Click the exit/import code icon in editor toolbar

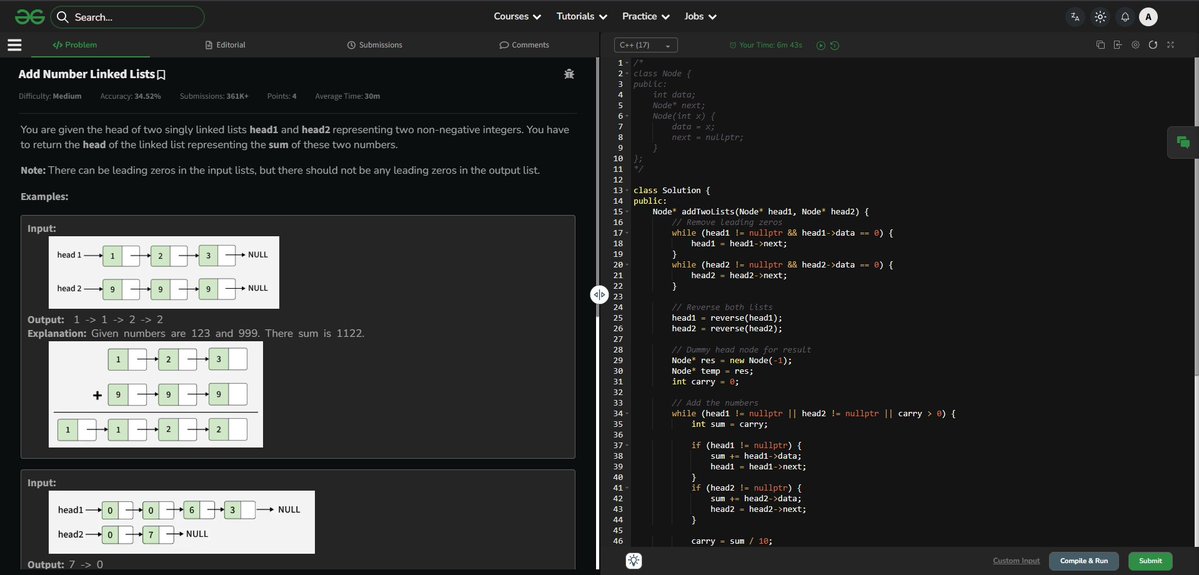pyautogui.click(x=1117, y=45)
